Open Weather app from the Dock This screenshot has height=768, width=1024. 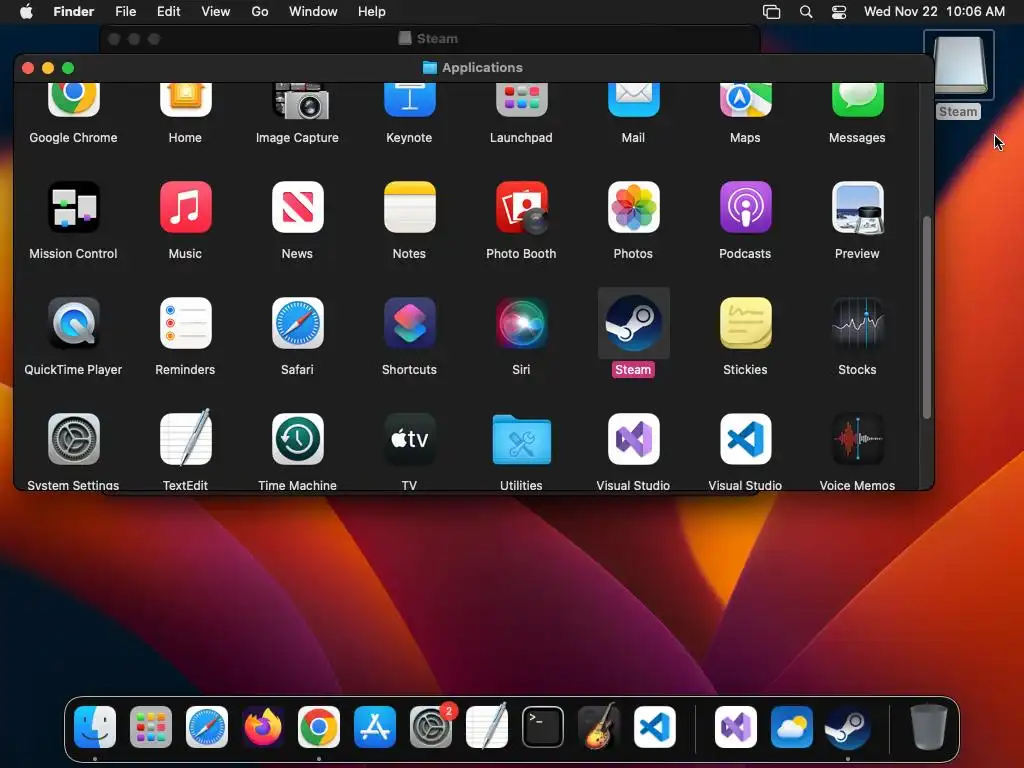(x=792, y=727)
